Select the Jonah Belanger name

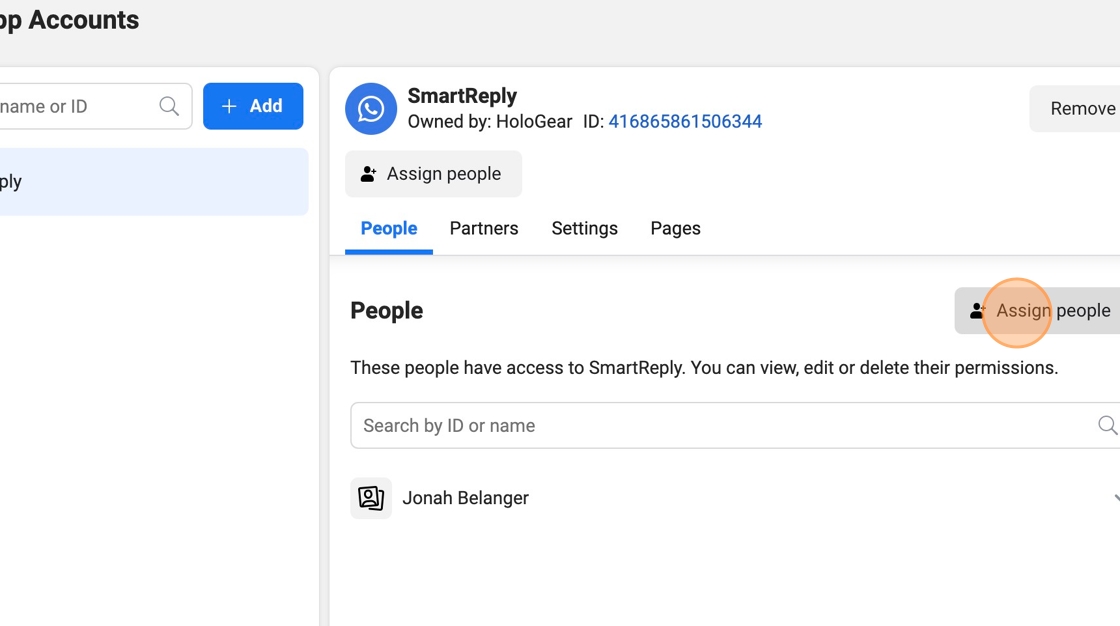click(466, 498)
